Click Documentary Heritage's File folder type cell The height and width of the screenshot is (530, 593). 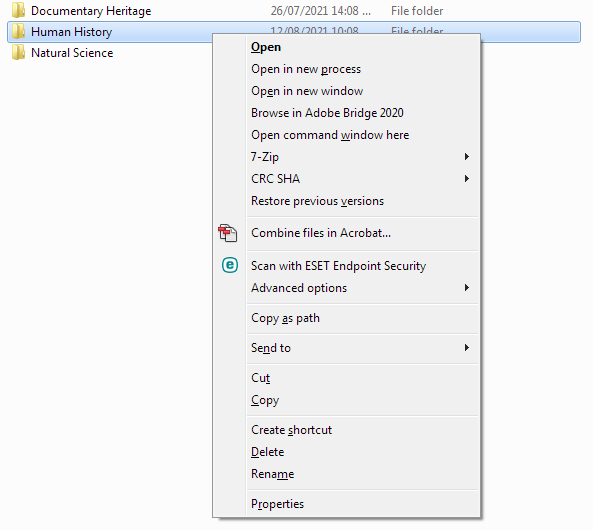pyautogui.click(x=417, y=11)
